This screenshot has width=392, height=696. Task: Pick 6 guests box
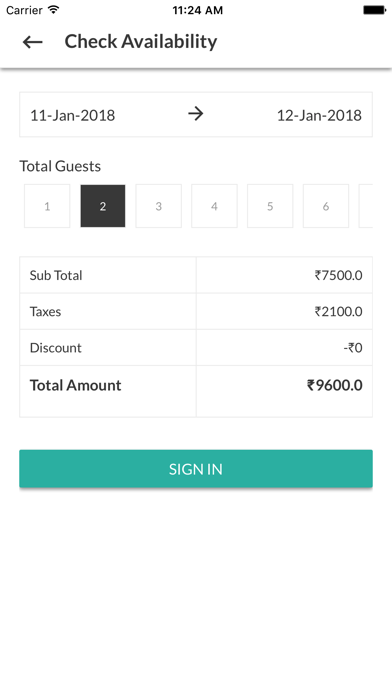click(x=326, y=206)
